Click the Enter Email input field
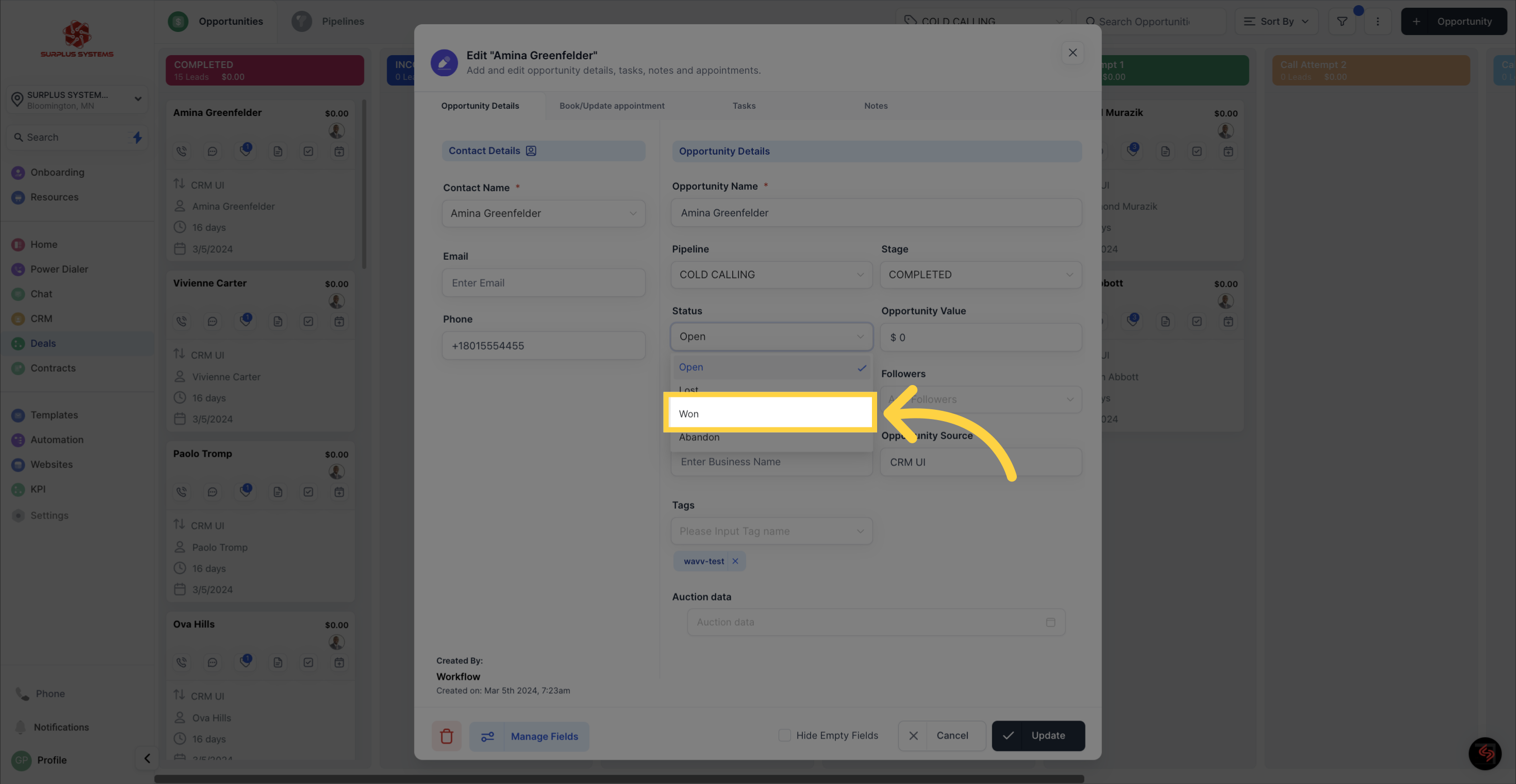The height and width of the screenshot is (784, 1516). pyautogui.click(x=543, y=283)
